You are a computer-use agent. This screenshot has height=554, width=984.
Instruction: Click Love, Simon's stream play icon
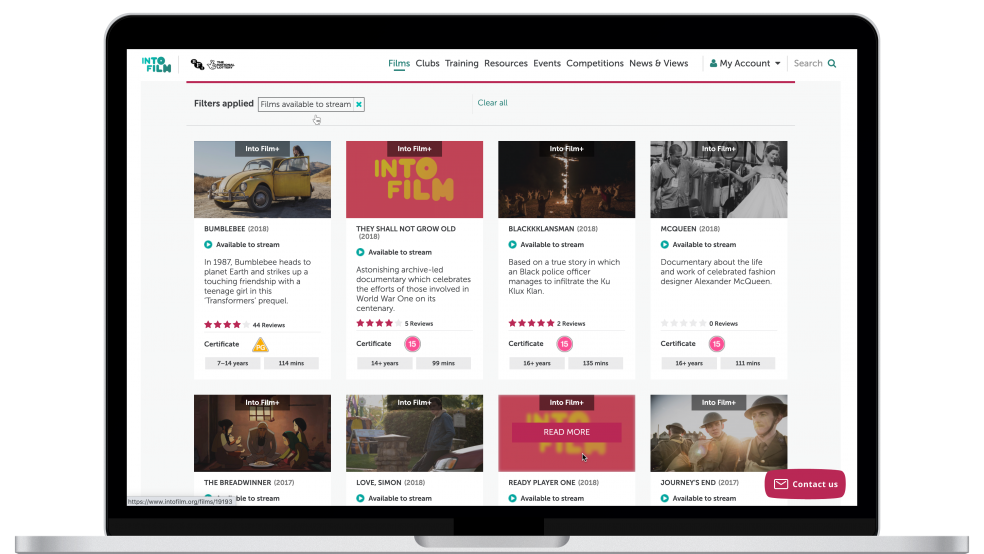[360, 498]
